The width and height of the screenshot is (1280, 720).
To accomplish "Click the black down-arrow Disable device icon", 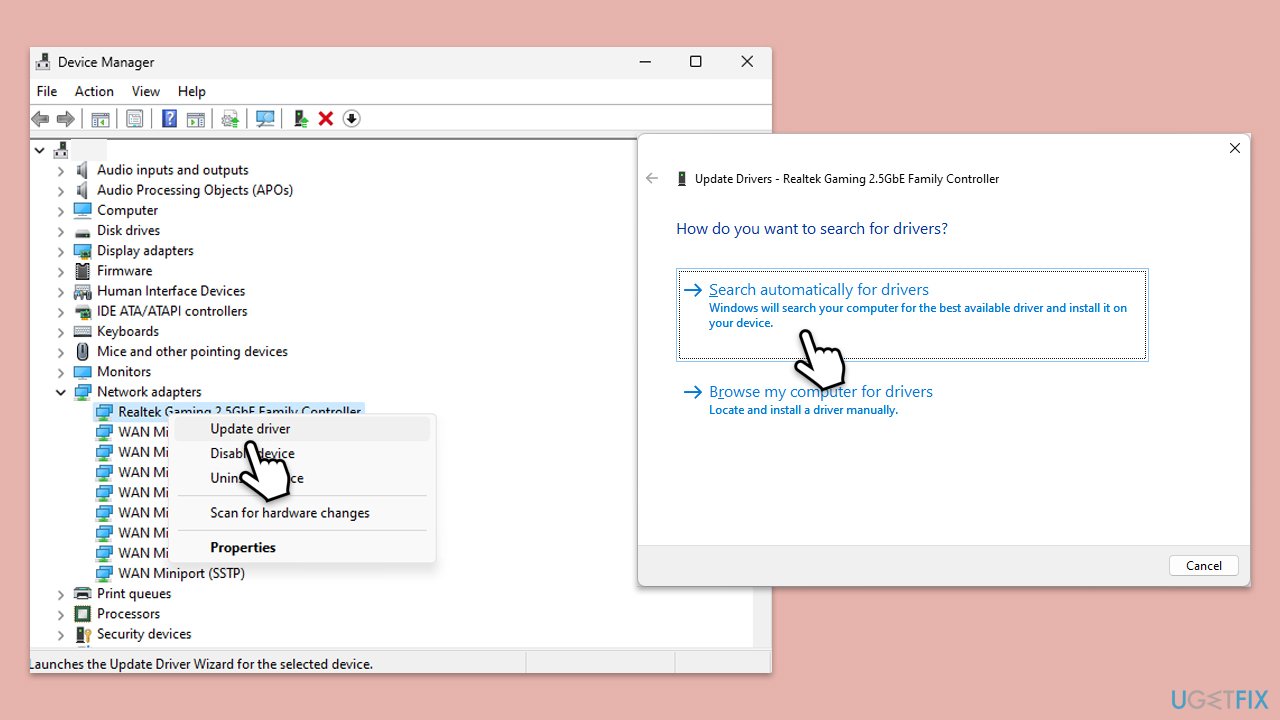I will coord(351,119).
